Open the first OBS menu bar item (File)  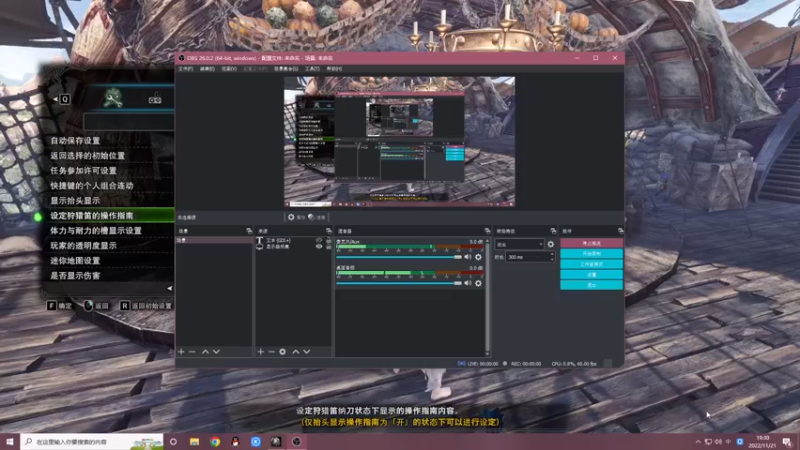185,68
